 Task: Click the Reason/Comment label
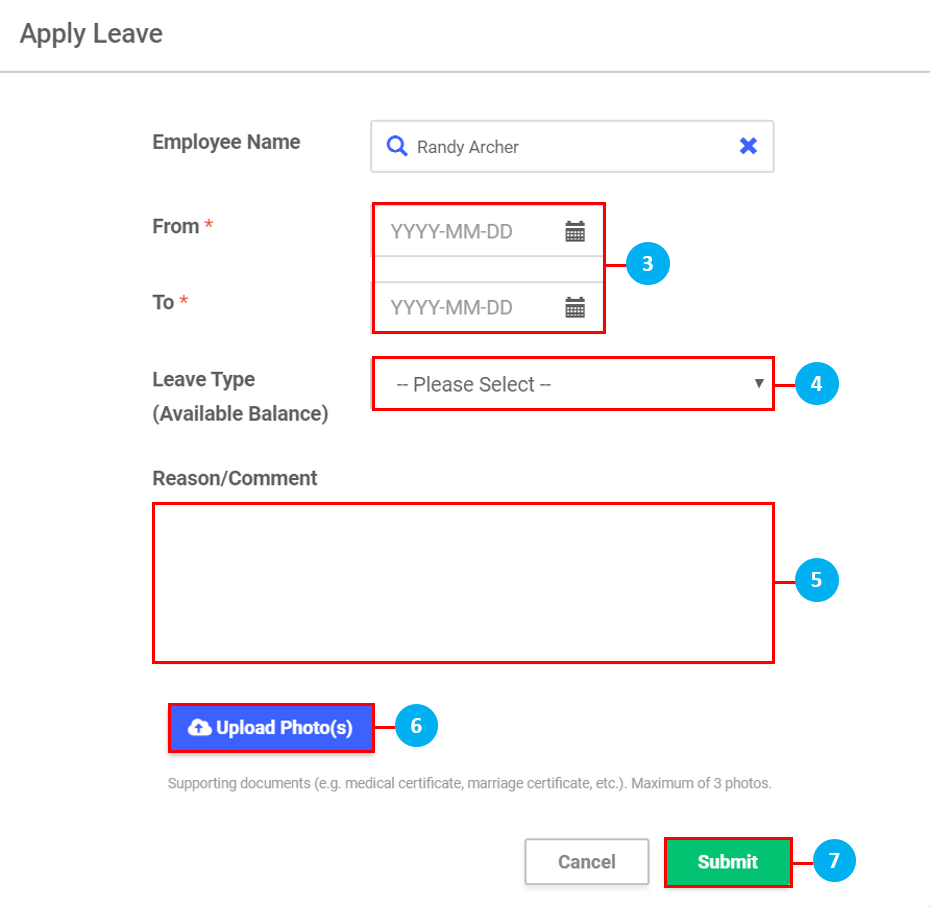[235, 478]
